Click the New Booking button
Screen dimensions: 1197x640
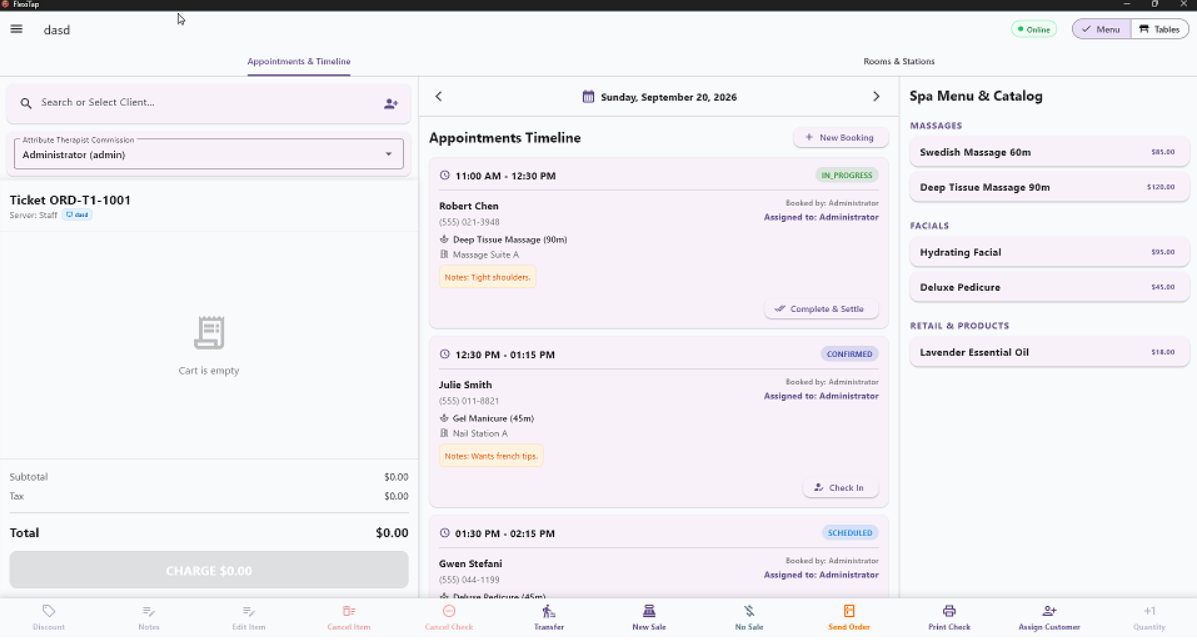pos(840,137)
